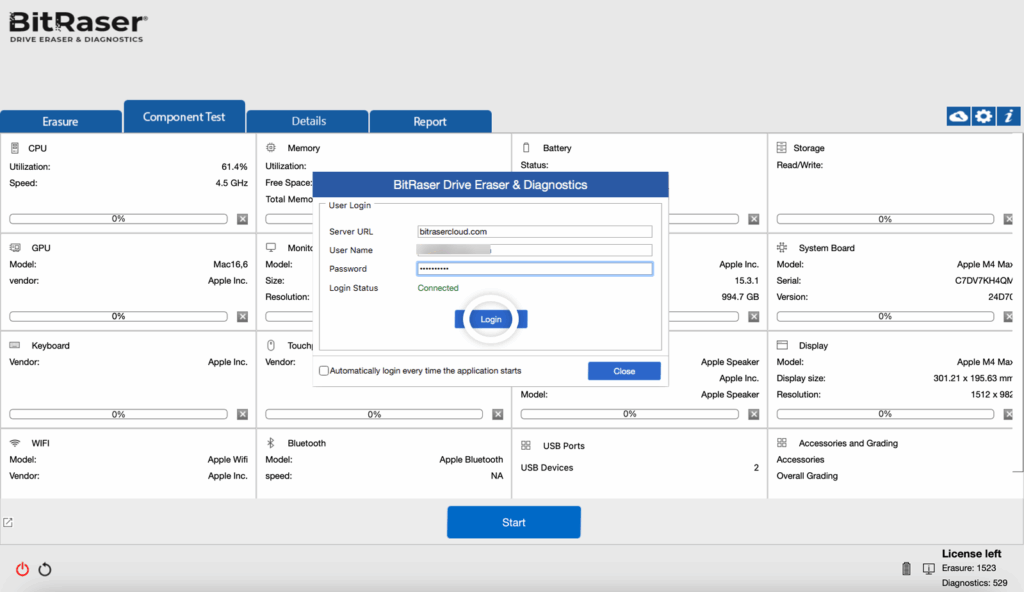Click the erasure license drive icon
Image resolution: width=1024 pixels, height=592 pixels.
tap(906, 569)
